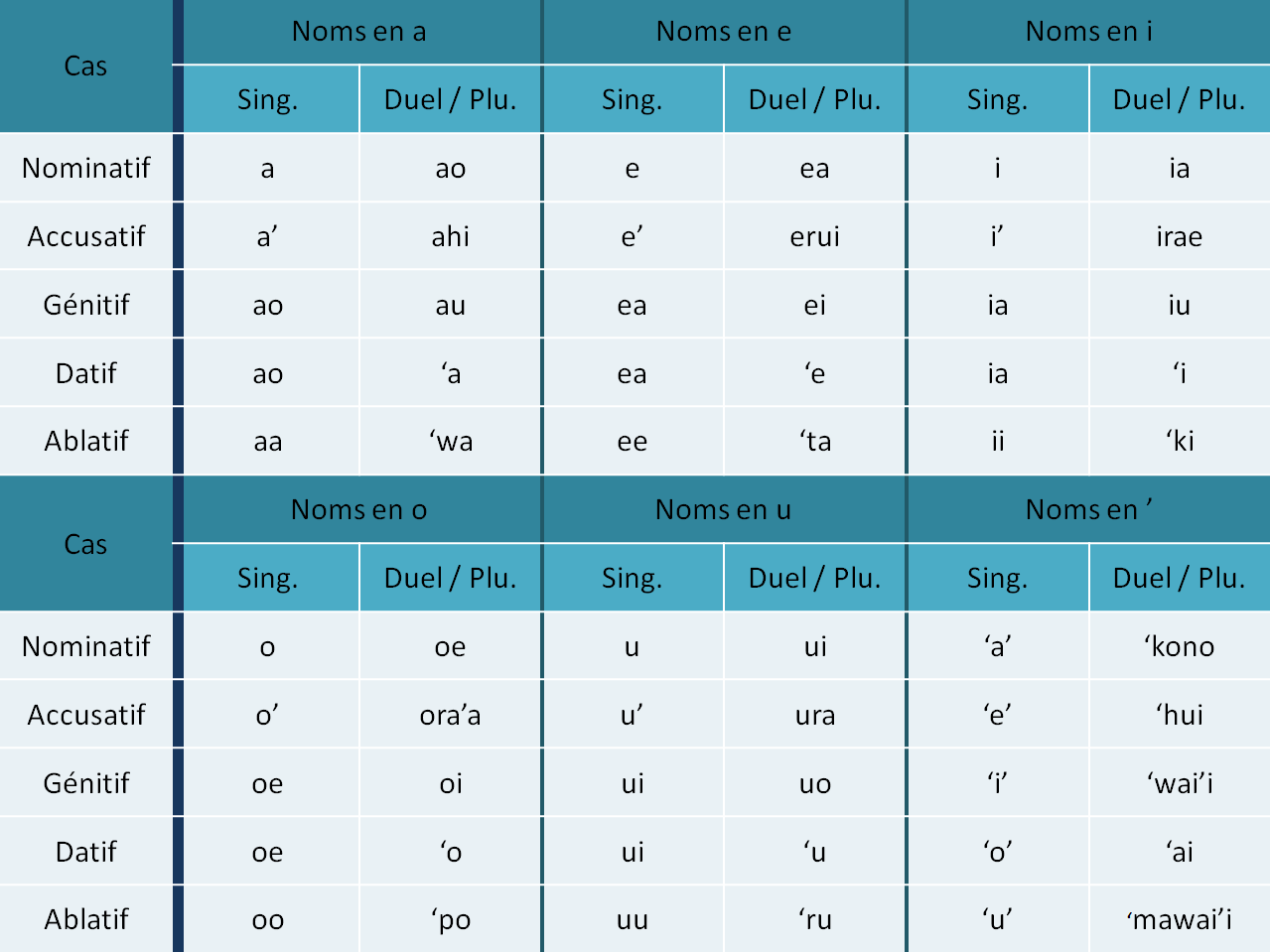Click the "erui" cell

(815, 236)
